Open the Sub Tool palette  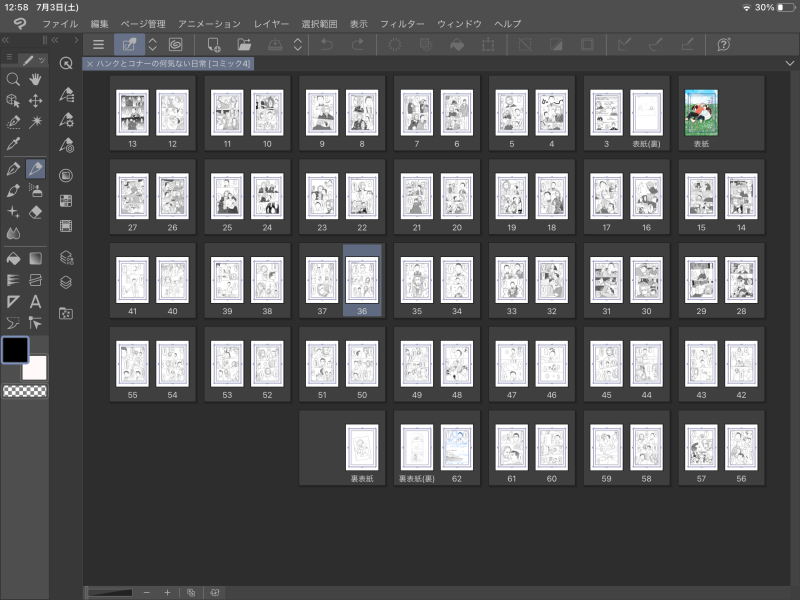click(66, 94)
